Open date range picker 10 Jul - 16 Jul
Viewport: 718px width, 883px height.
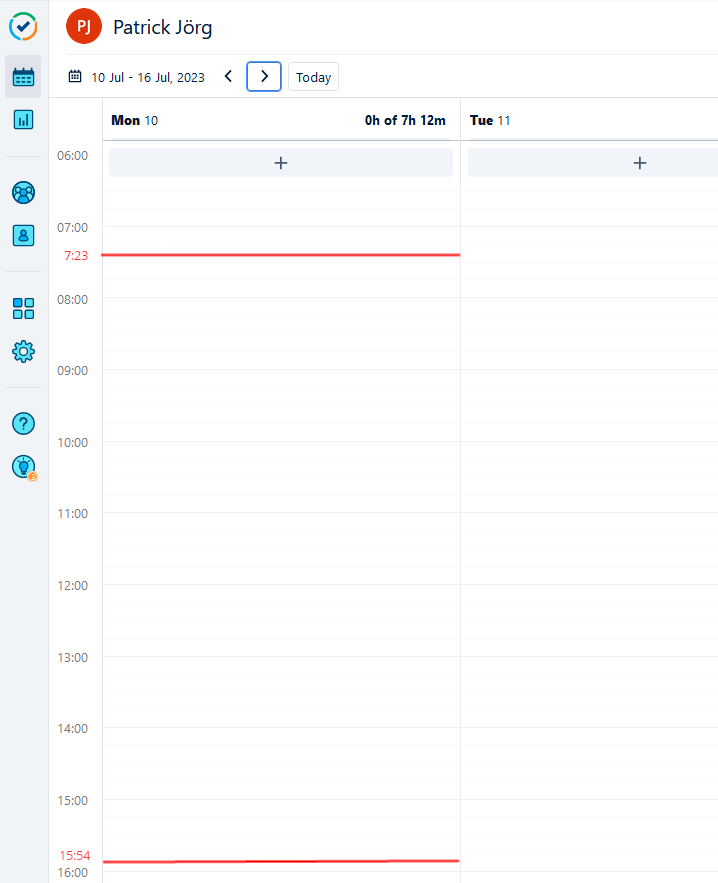click(x=137, y=77)
